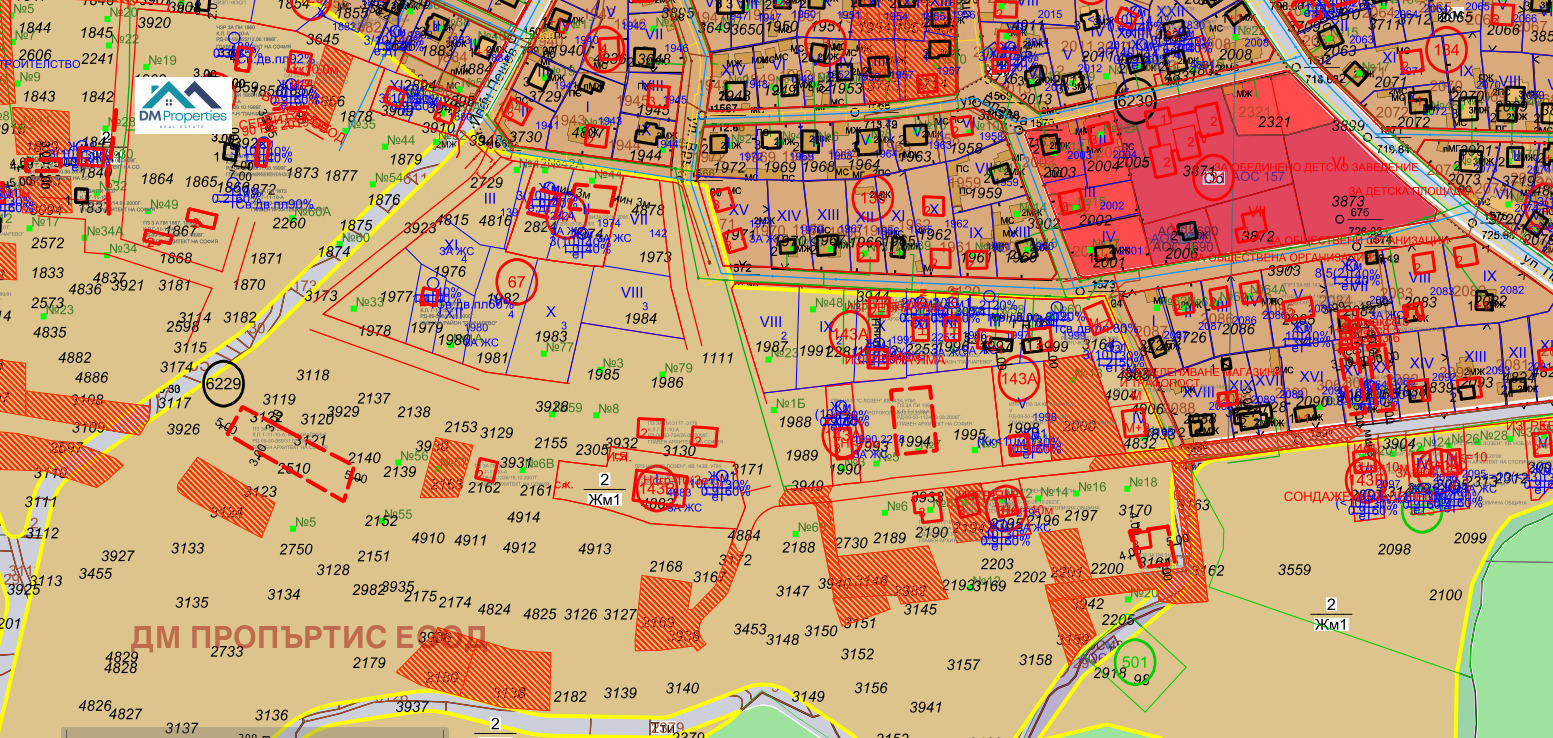Select the green circle marker 501
The image size is (1553, 738).
click(1134, 661)
